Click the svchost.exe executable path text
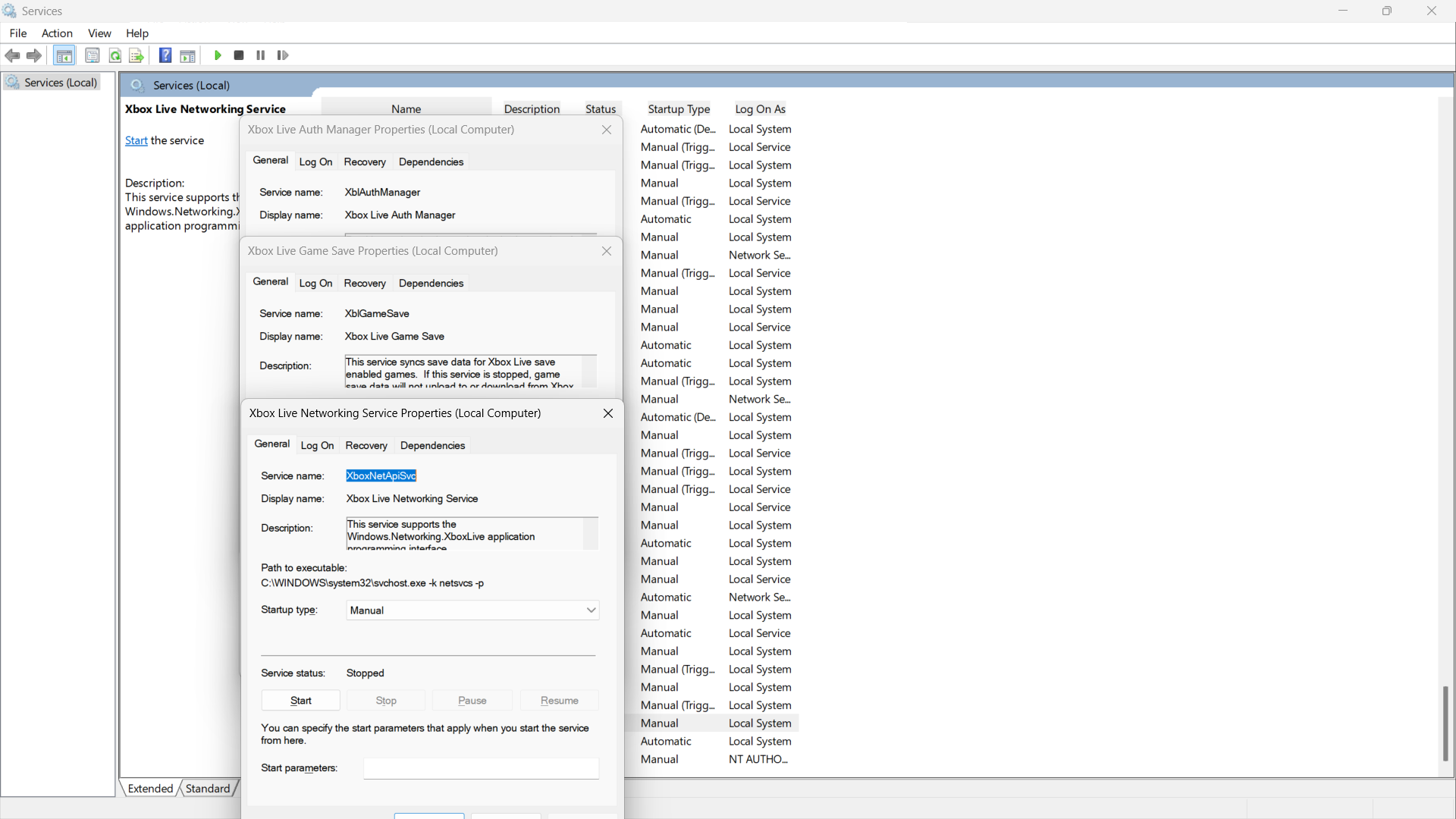 (372, 584)
